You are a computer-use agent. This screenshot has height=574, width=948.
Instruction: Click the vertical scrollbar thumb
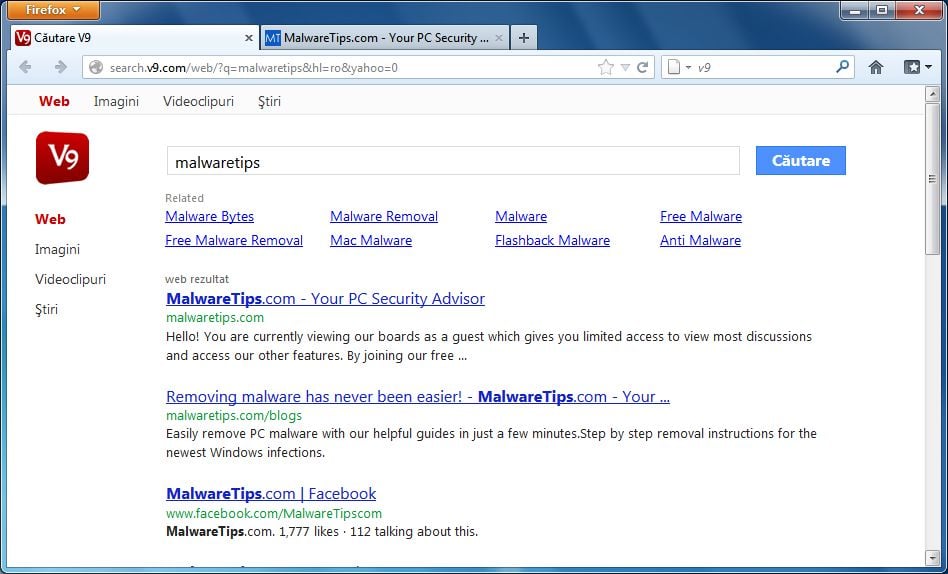pyautogui.click(x=932, y=178)
